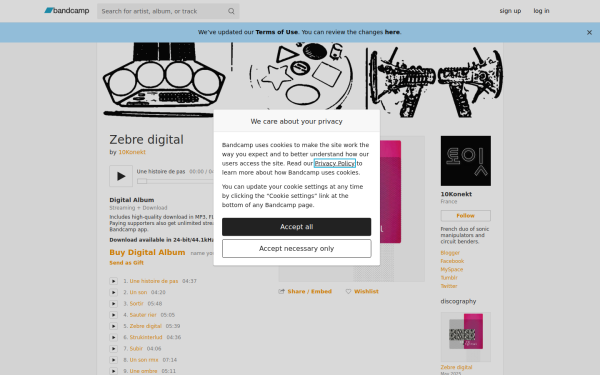
Task: Open the Facebook link
Action: (x=452, y=261)
